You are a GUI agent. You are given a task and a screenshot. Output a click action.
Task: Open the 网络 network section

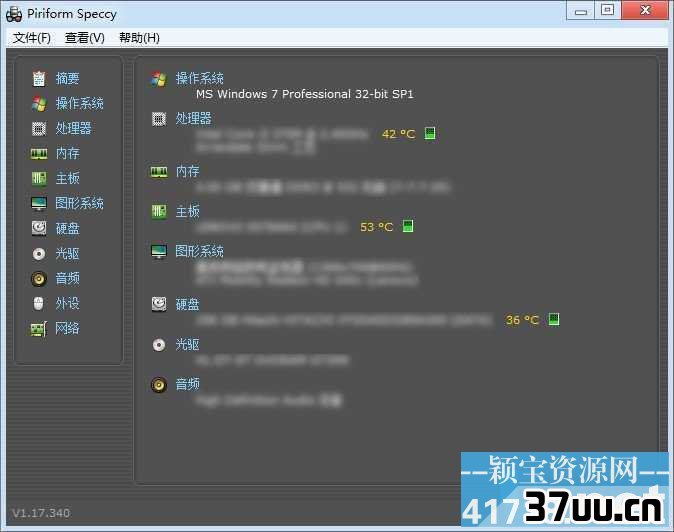[67, 329]
